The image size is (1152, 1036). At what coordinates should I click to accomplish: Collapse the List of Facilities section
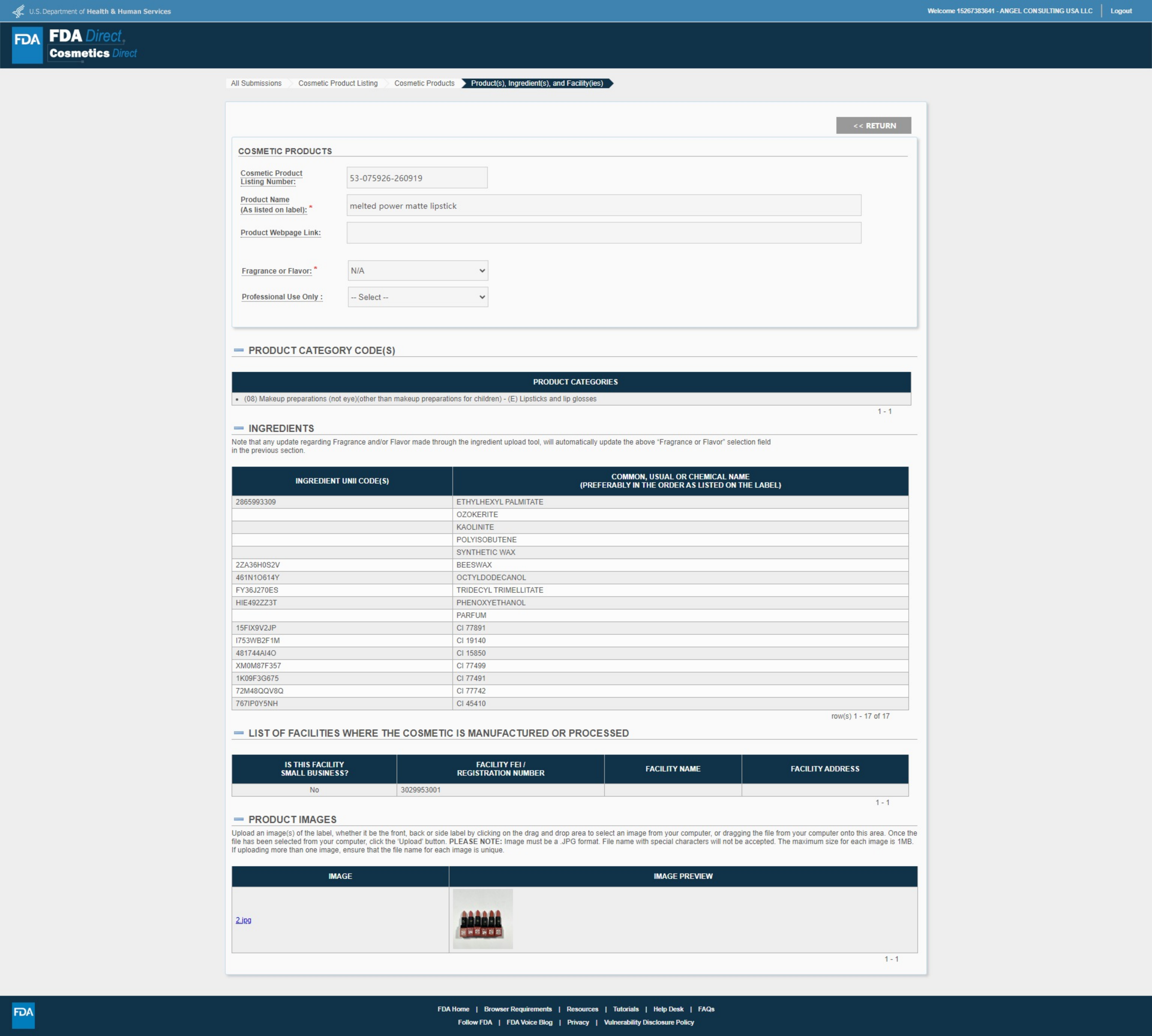point(238,732)
